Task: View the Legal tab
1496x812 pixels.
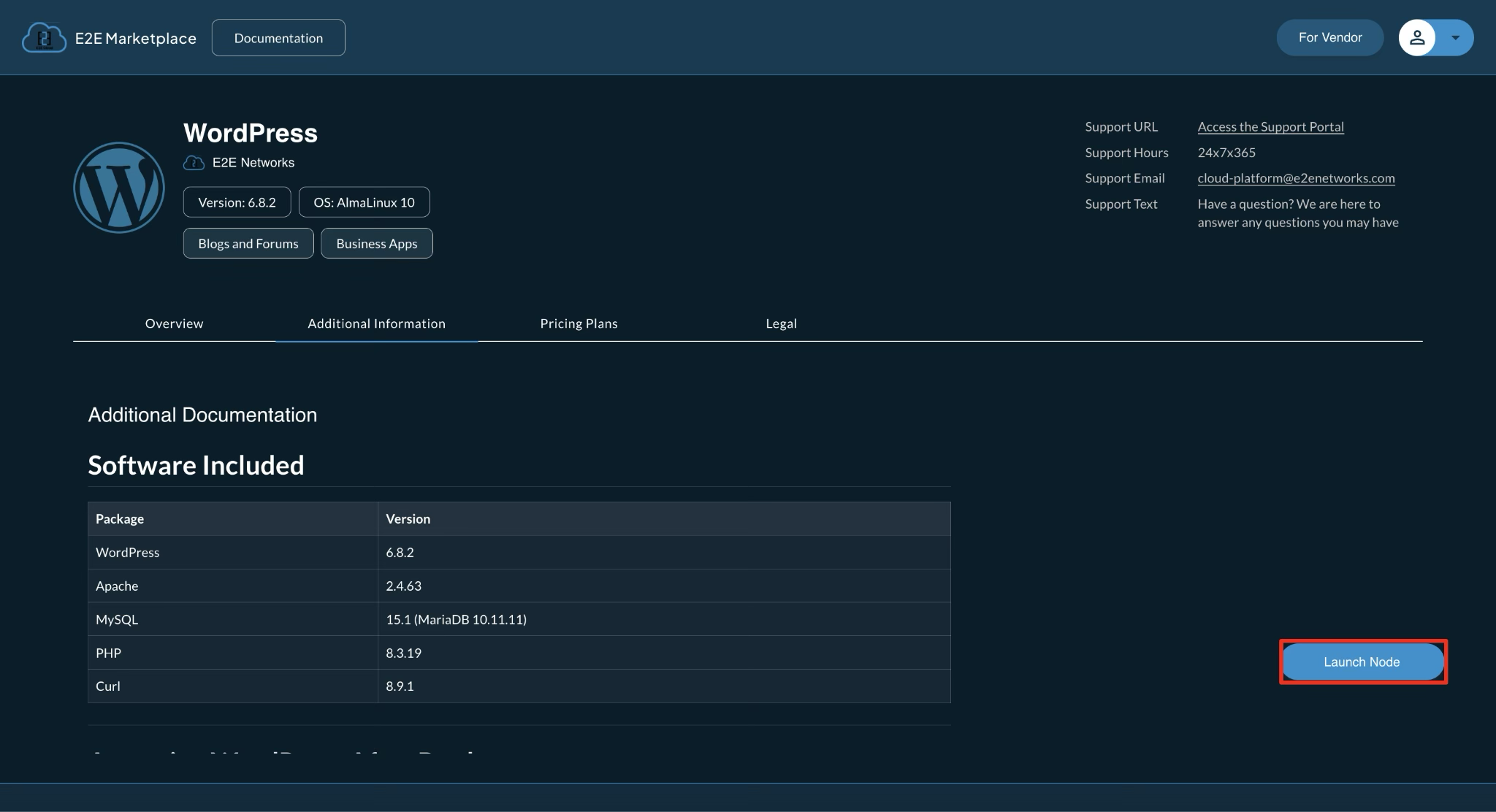Action: click(781, 323)
